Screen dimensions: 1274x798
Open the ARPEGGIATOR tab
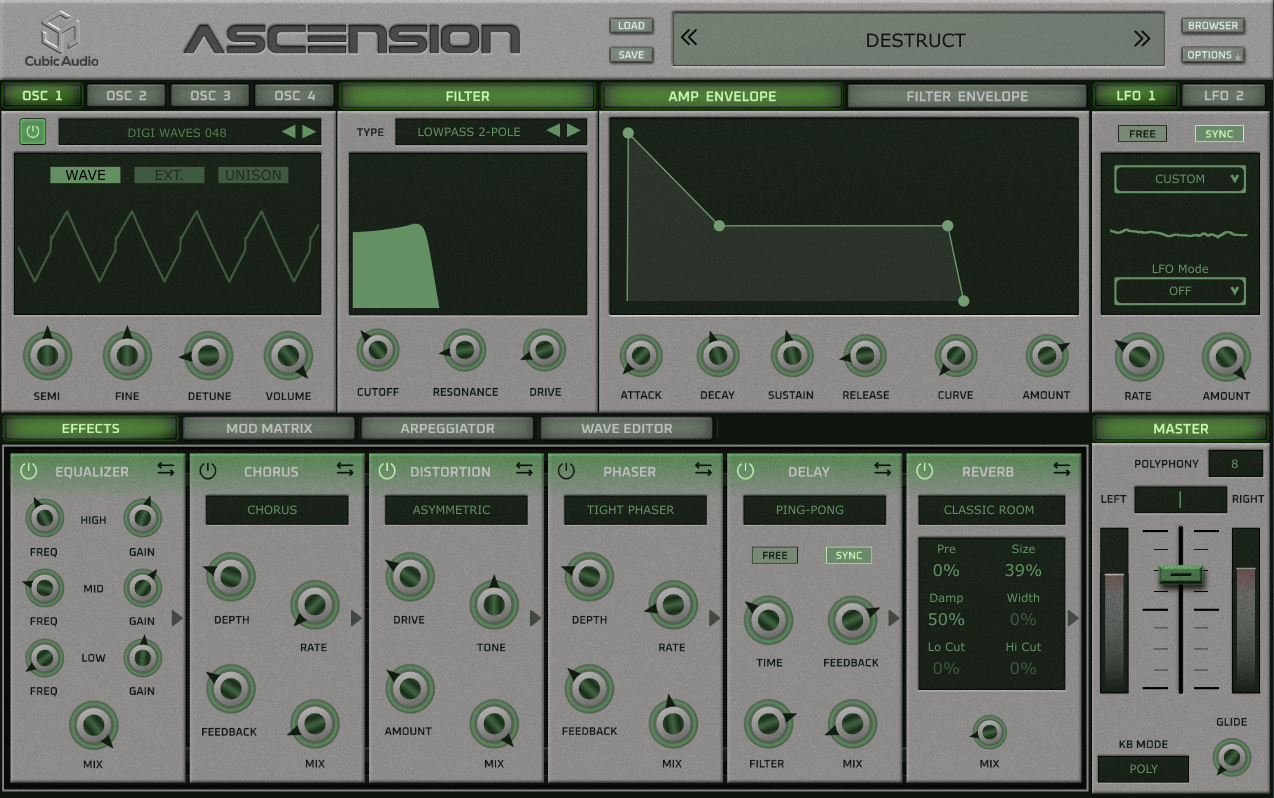click(448, 428)
